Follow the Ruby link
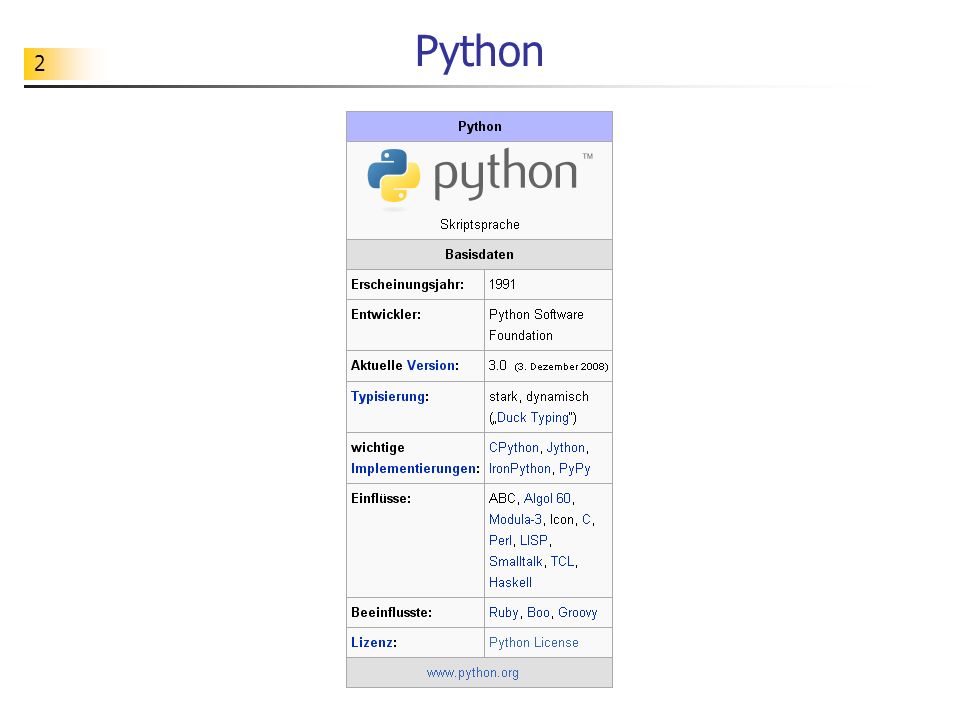 pyautogui.click(x=504, y=612)
